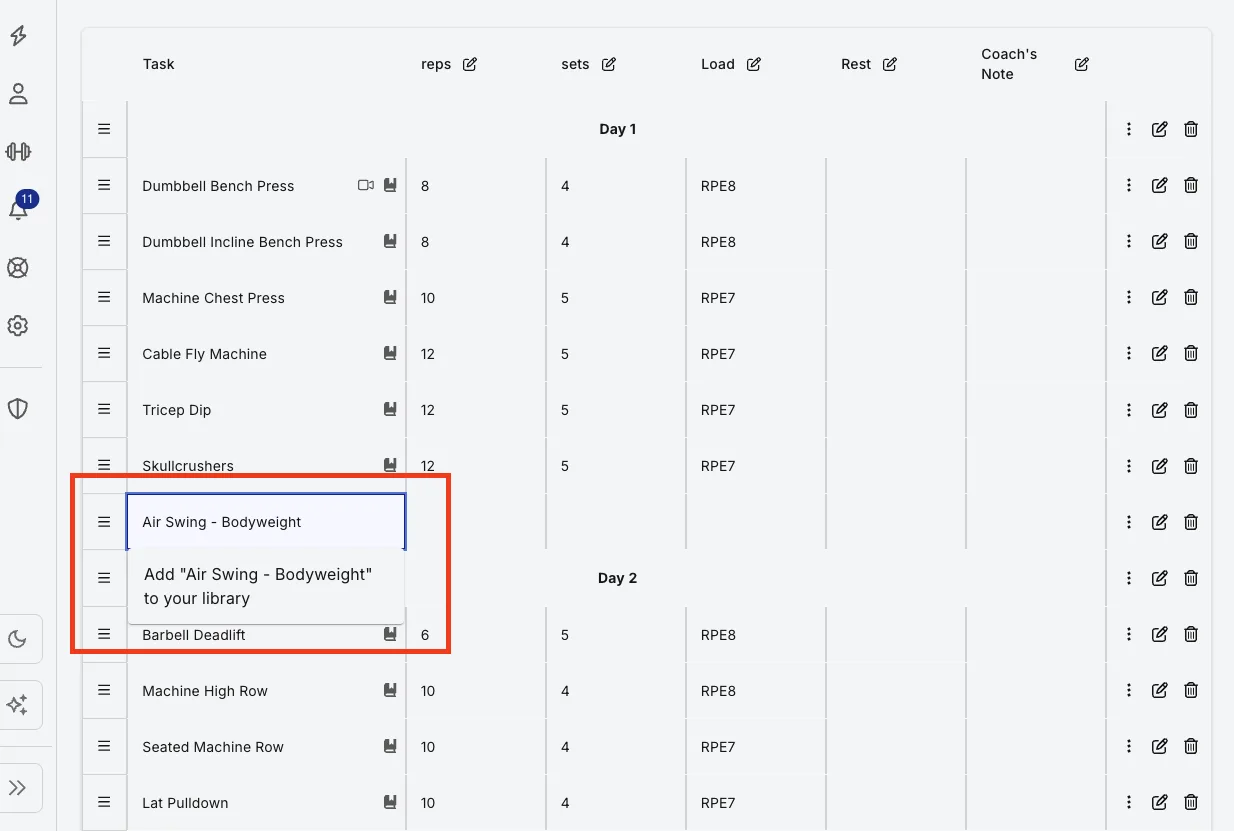Viewport: 1234px width, 831px height.
Task: Open more options for Lat Pulldown row
Action: pos(1129,802)
